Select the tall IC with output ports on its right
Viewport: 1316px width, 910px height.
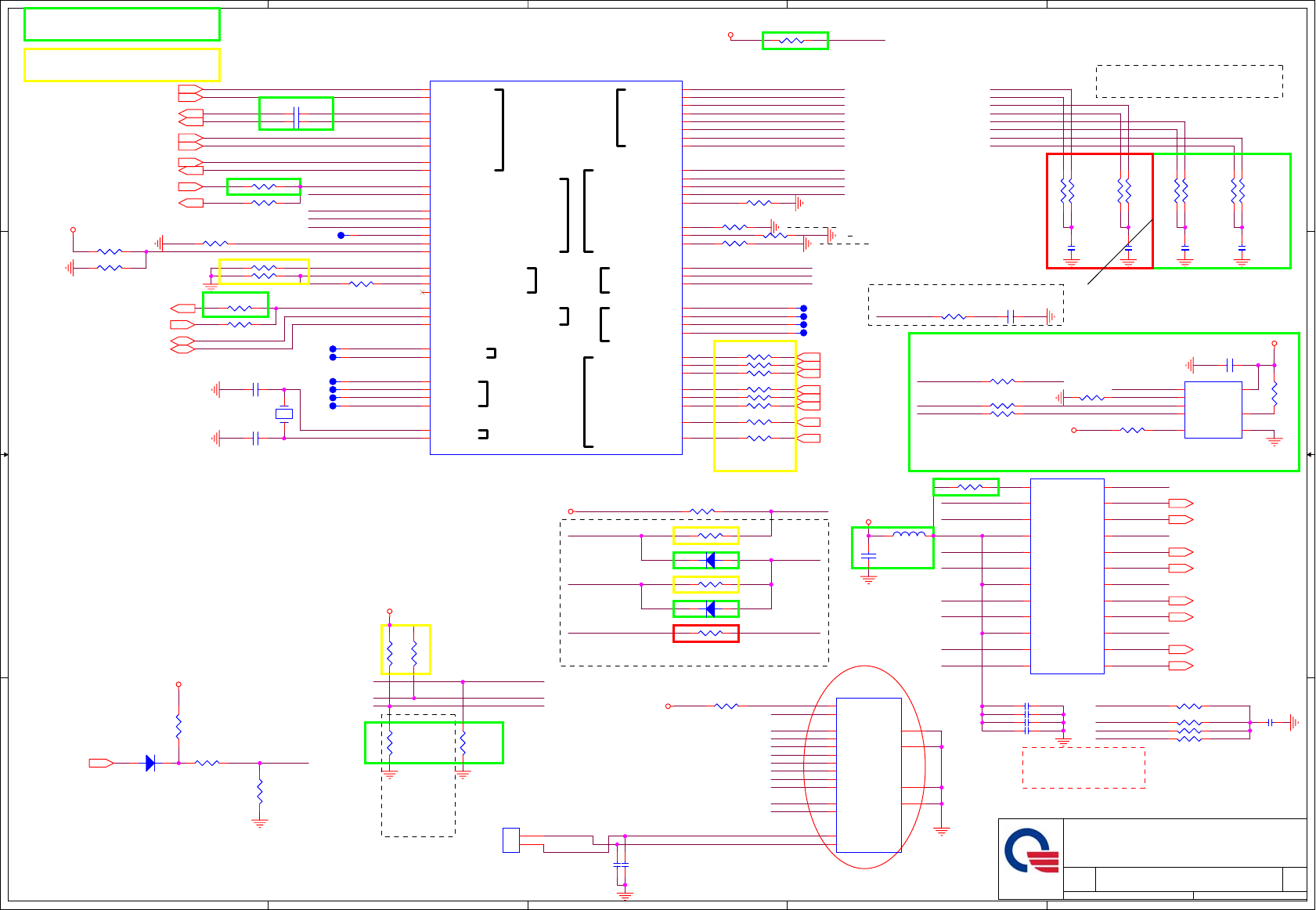point(1067,576)
